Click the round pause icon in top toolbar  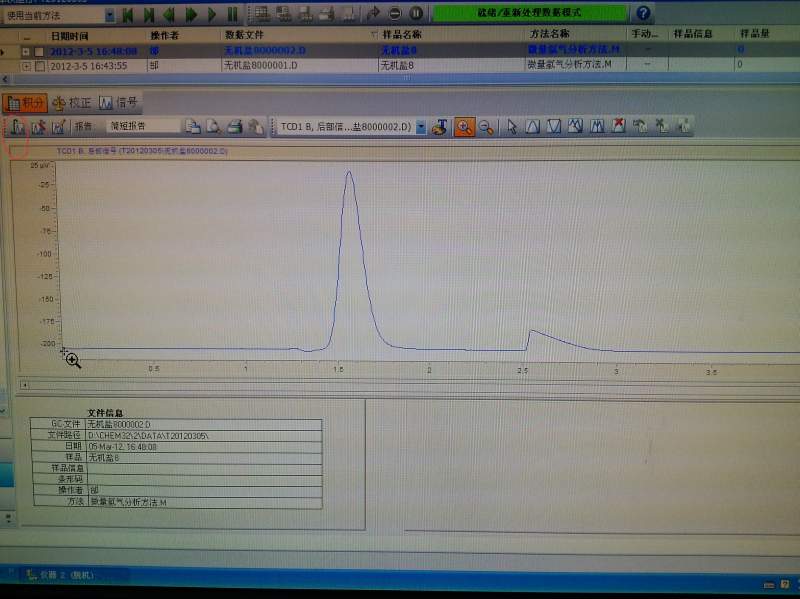tap(416, 13)
